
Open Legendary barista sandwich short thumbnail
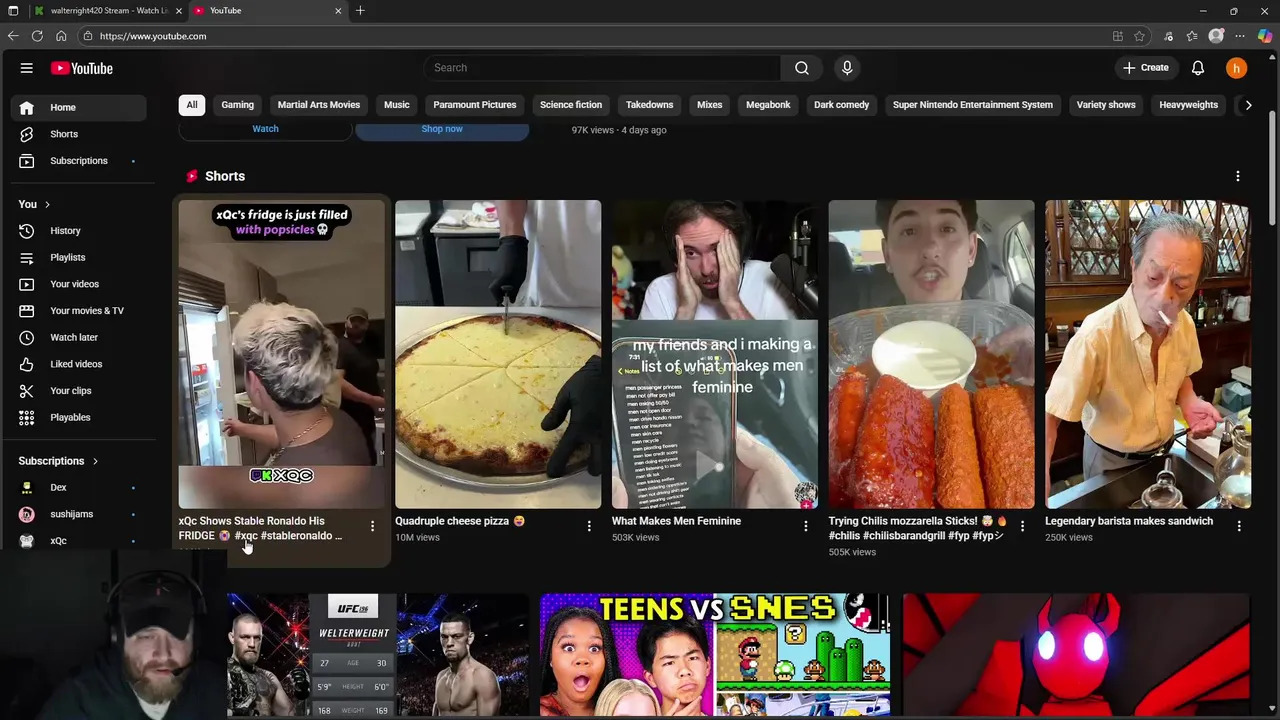(x=1148, y=354)
